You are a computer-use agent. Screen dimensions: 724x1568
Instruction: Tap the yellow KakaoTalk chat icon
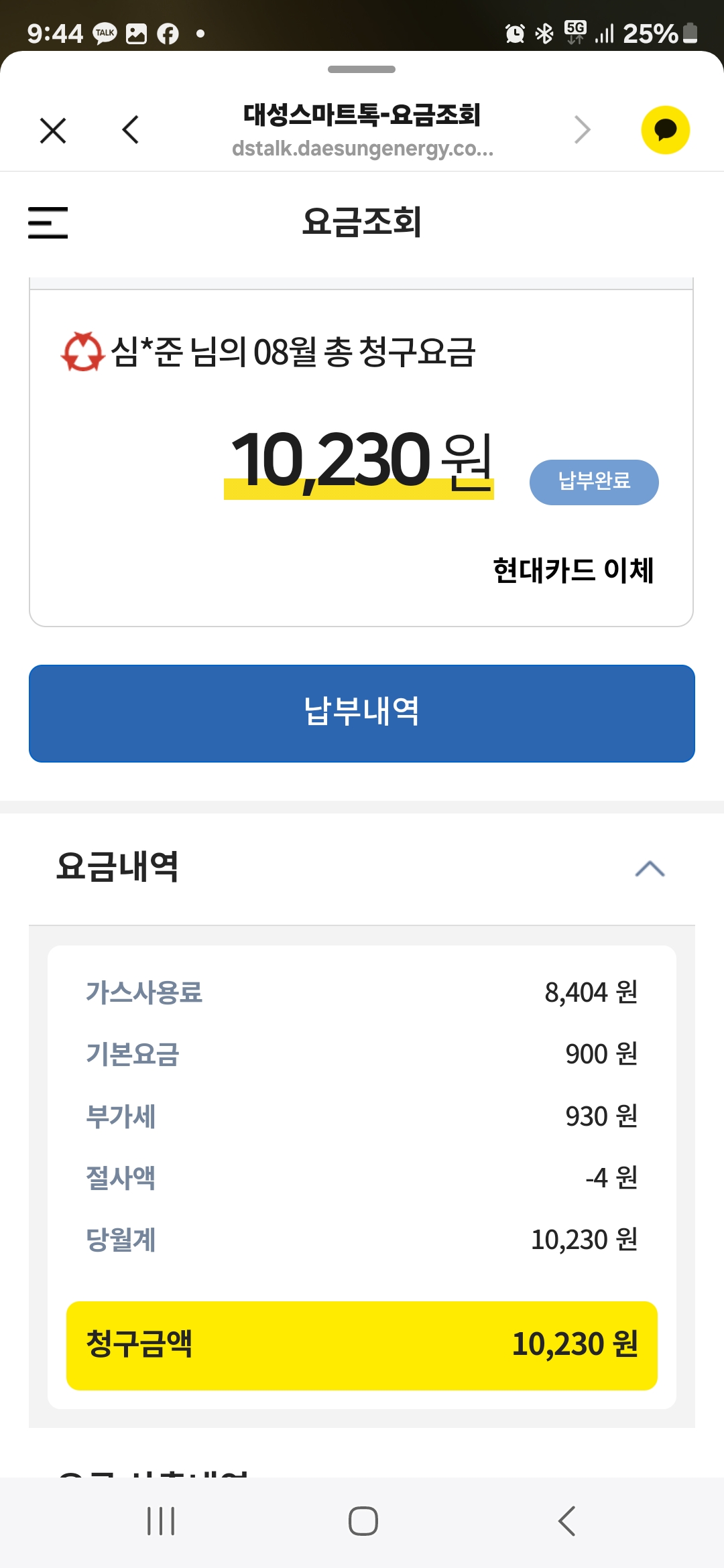pos(665,130)
